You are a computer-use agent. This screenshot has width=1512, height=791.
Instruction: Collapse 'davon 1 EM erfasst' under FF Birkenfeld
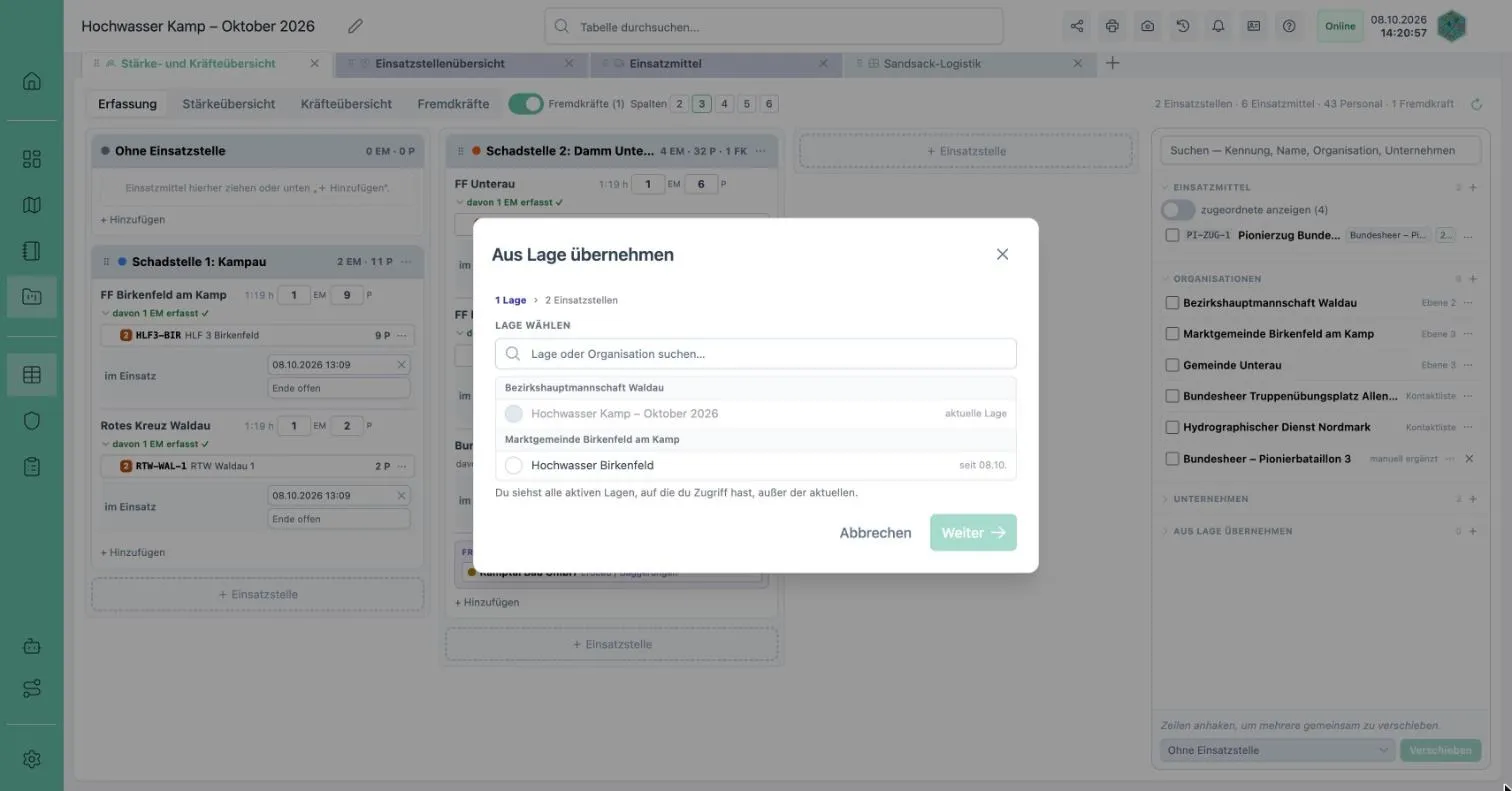[155, 313]
